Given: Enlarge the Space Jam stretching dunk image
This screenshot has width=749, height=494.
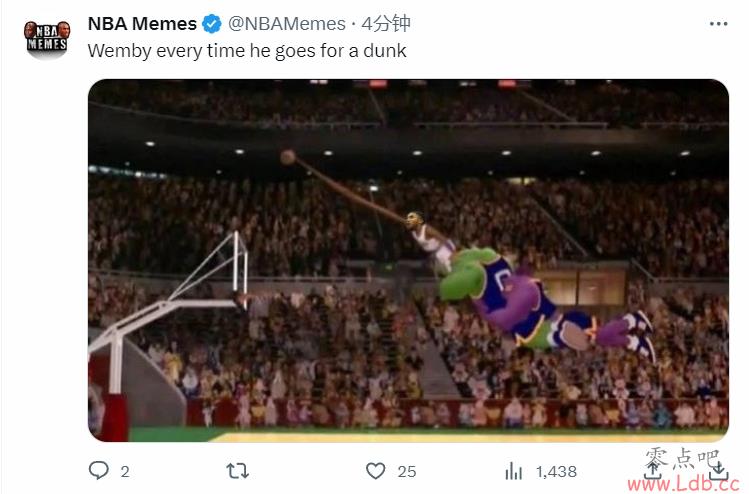Looking at the screenshot, I should [408, 260].
